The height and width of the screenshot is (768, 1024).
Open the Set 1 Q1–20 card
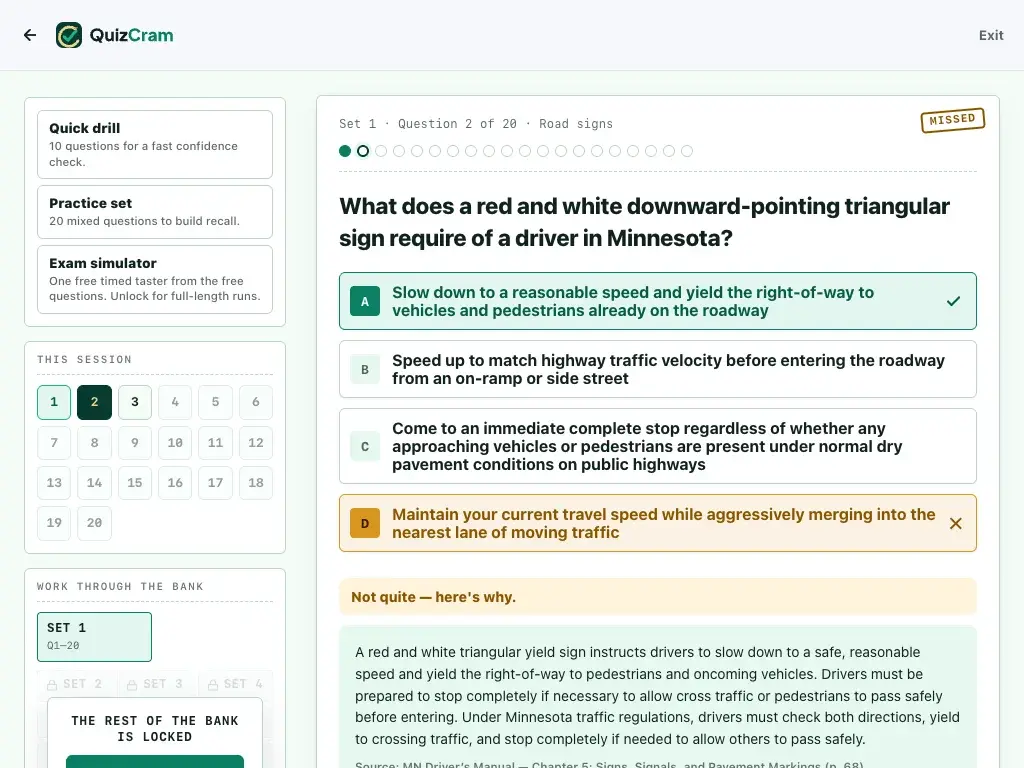click(x=95, y=637)
